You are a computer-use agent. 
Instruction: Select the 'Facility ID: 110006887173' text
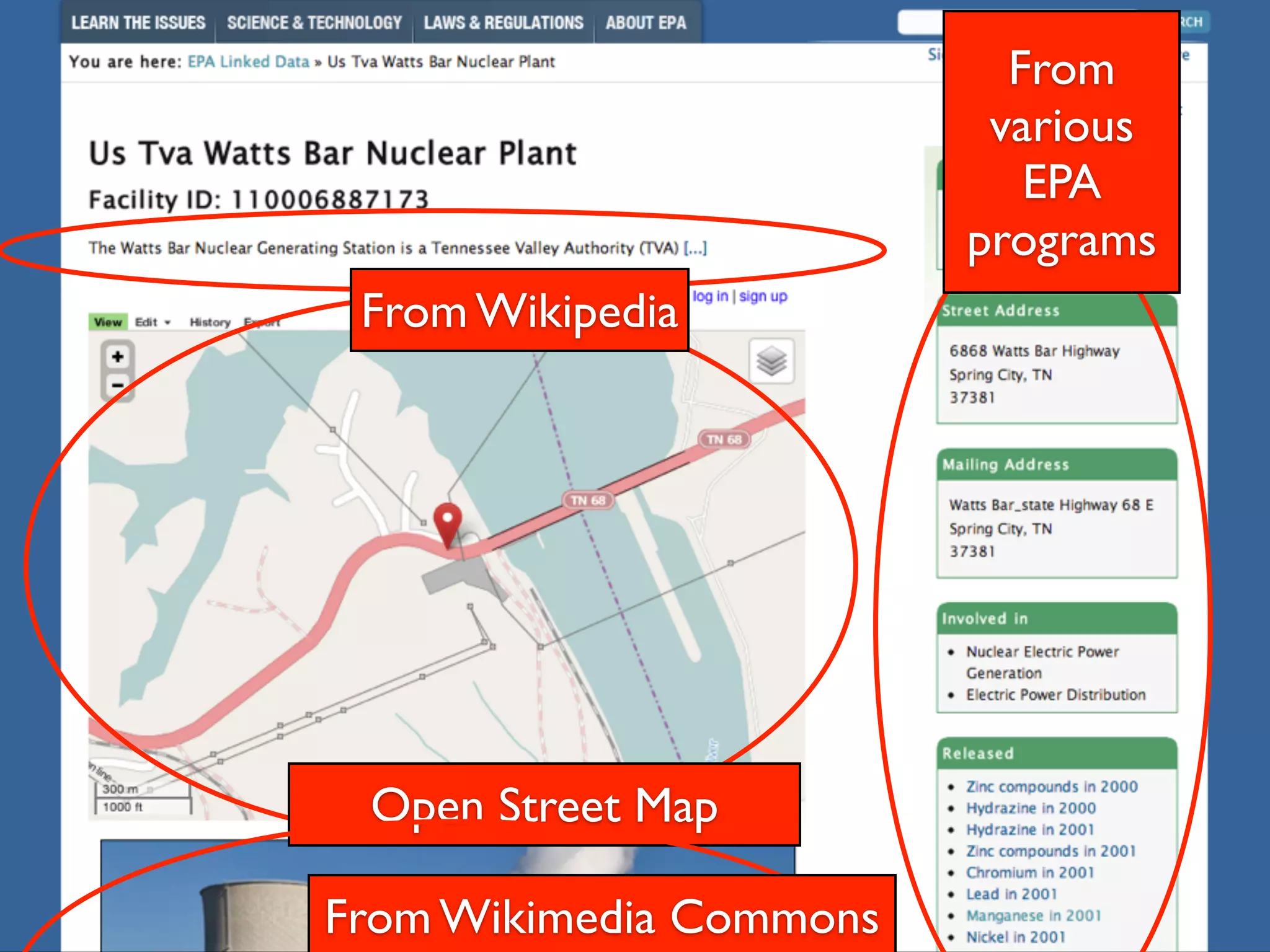point(259,200)
